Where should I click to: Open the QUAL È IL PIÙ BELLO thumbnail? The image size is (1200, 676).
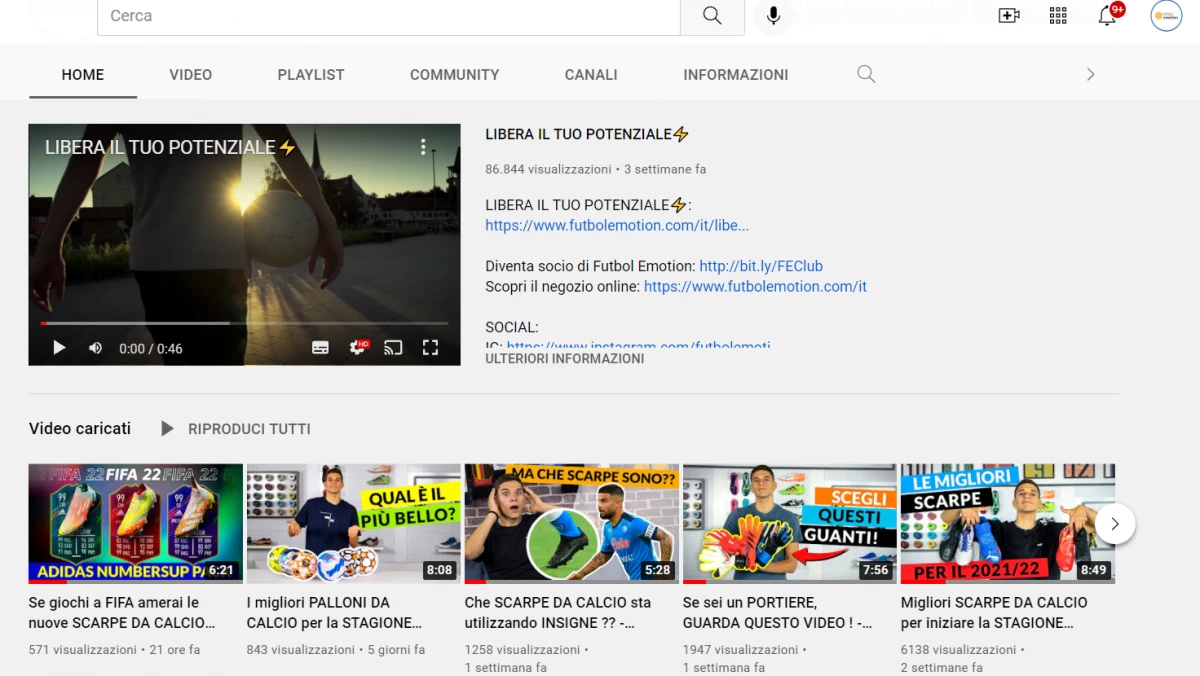coord(354,523)
